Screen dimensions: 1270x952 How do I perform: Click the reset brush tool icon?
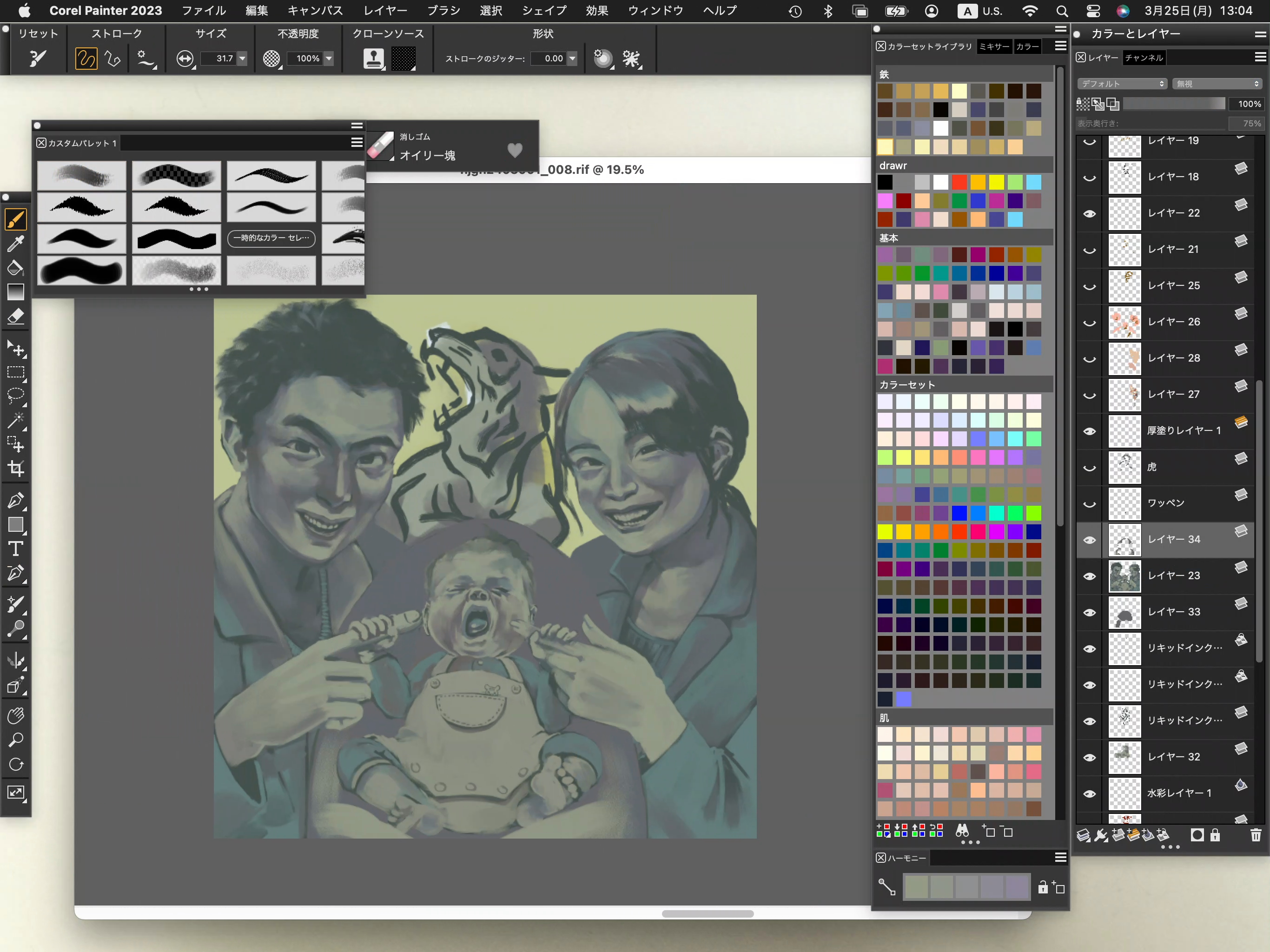38,58
